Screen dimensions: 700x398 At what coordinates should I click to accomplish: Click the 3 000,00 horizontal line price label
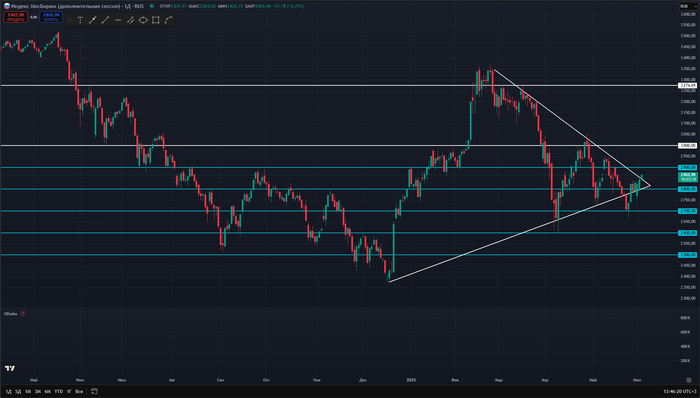click(x=687, y=145)
